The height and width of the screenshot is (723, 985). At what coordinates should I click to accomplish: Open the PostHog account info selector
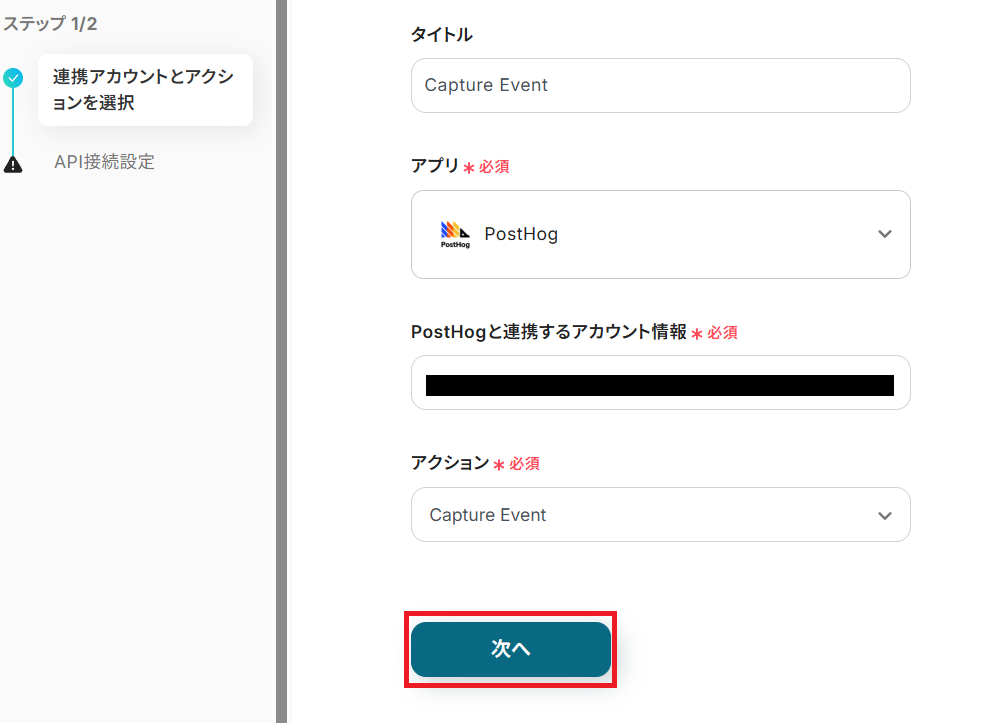pyautogui.click(x=660, y=383)
